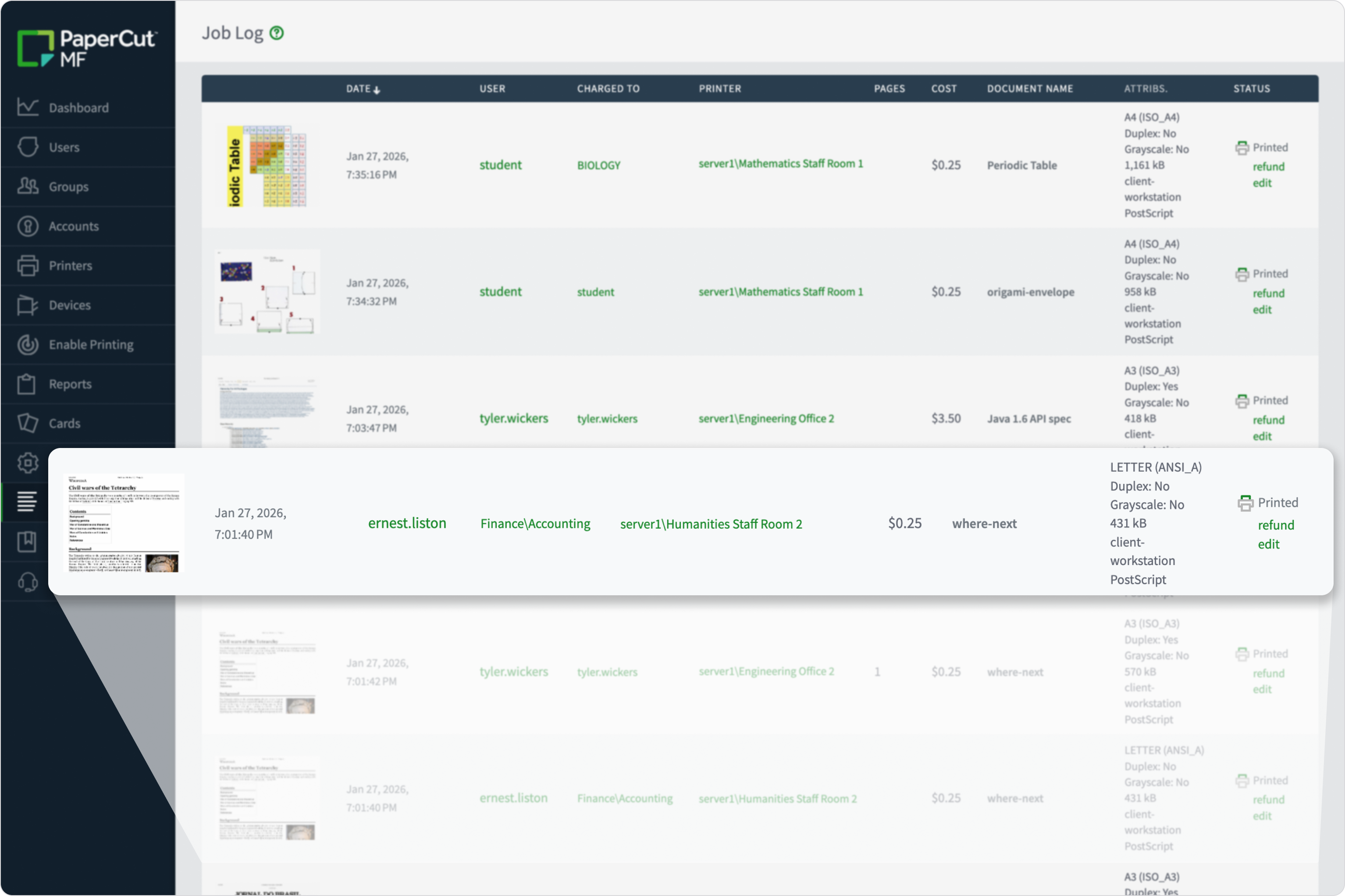This screenshot has width=1345, height=896.
Task: Open the Groups section icon
Action: pos(27,186)
